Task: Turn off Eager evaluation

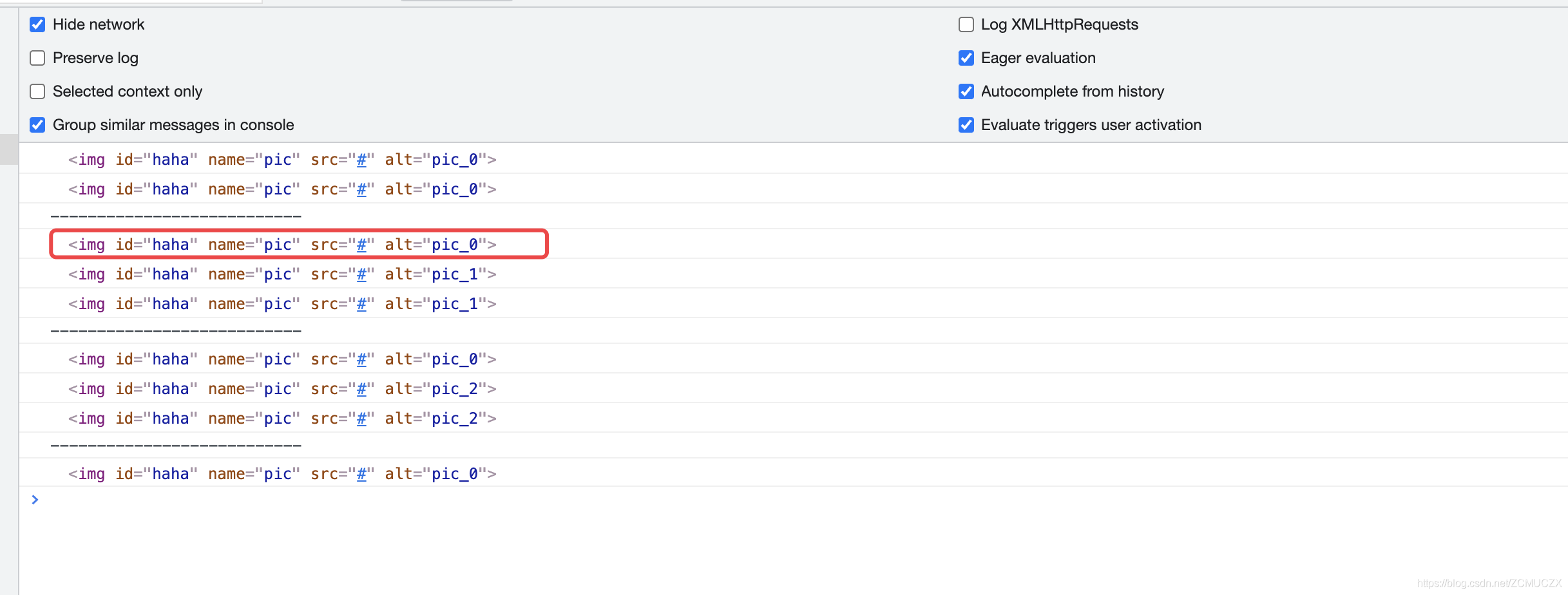Action: click(966, 58)
